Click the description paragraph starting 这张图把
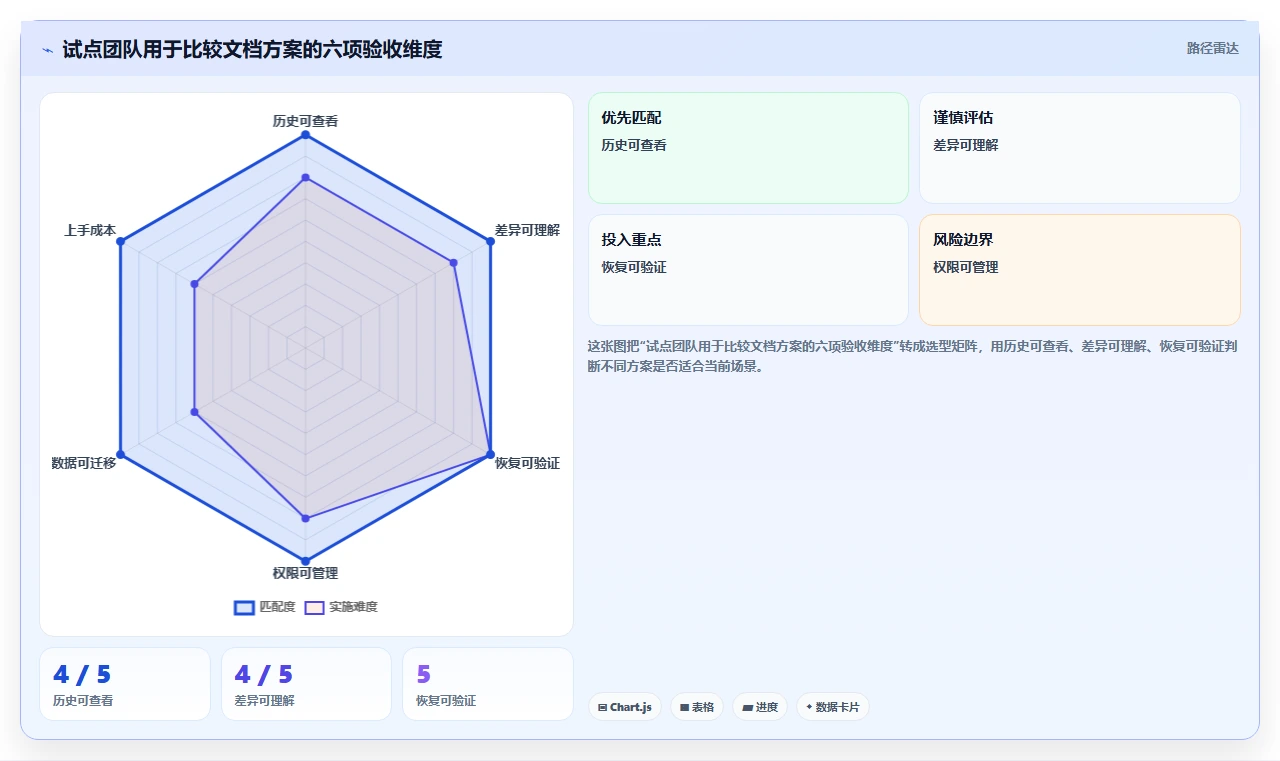The width and height of the screenshot is (1280, 761). pos(913,356)
